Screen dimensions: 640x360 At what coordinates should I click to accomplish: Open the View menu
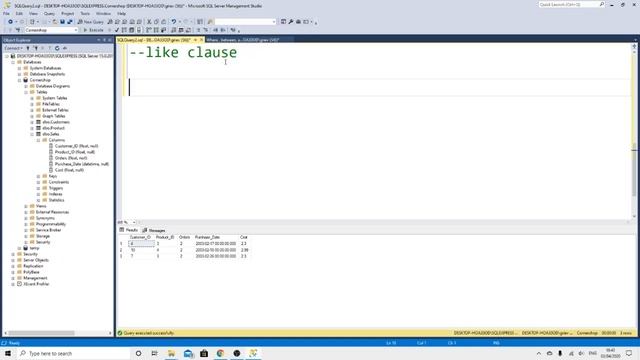click(33, 13)
